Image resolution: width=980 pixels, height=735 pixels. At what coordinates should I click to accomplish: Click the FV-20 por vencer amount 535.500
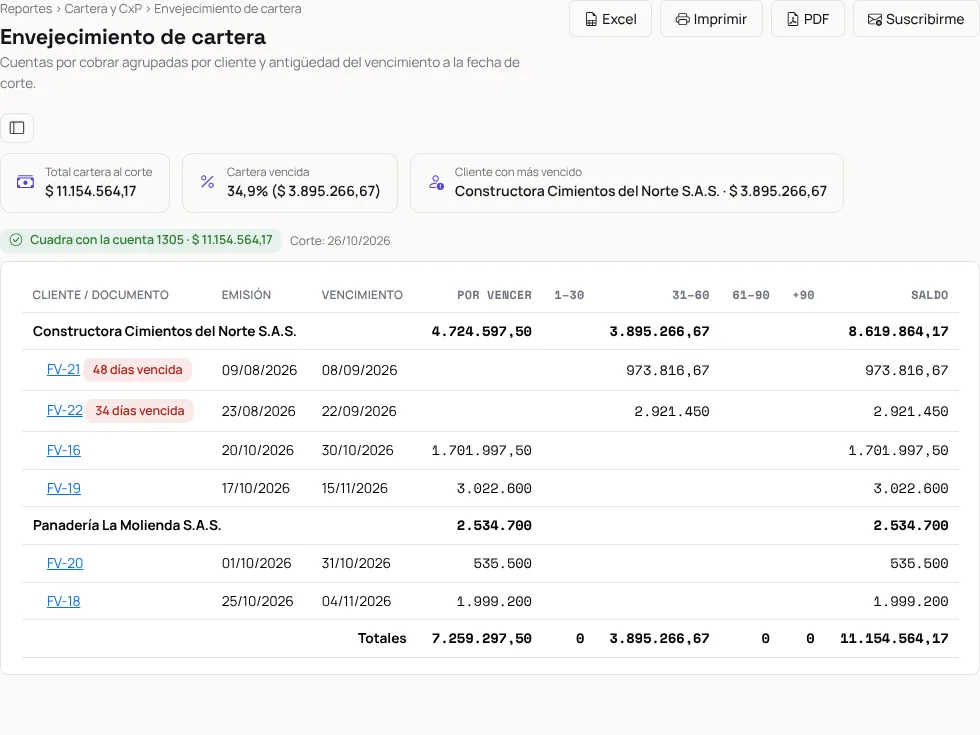coord(502,563)
